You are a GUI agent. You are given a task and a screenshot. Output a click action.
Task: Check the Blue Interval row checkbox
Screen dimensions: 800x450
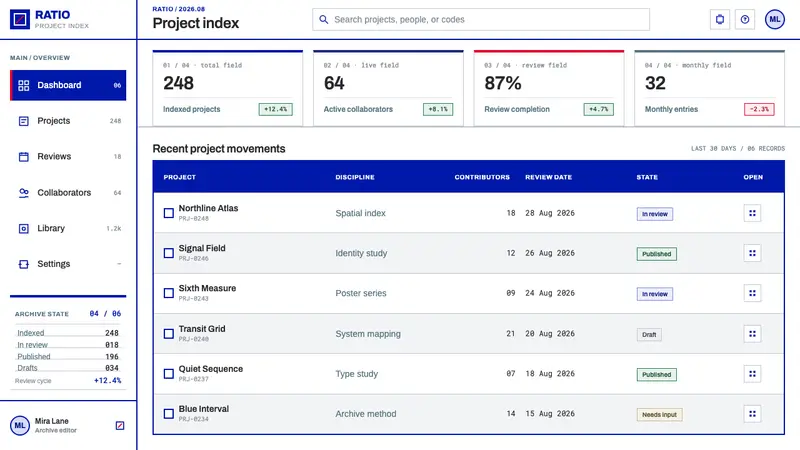pyautogui.click(x=169, y=414)
